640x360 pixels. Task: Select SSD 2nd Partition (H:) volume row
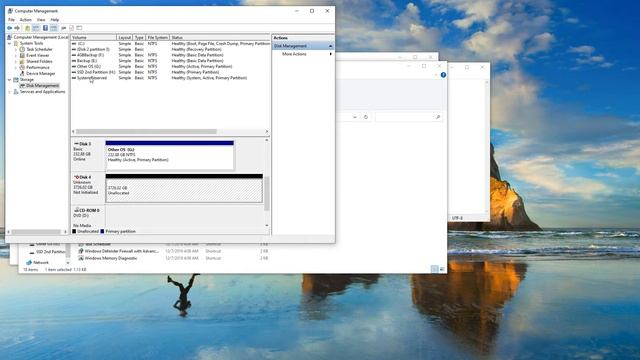171,72
